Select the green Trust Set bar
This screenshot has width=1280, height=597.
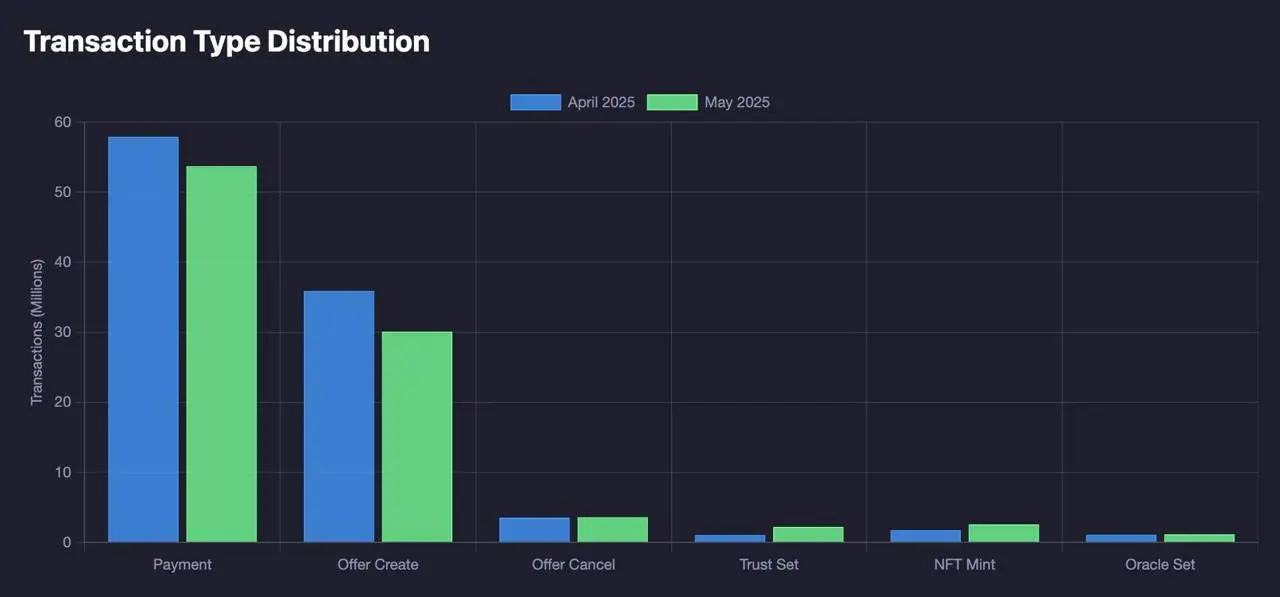click(808, 534)
